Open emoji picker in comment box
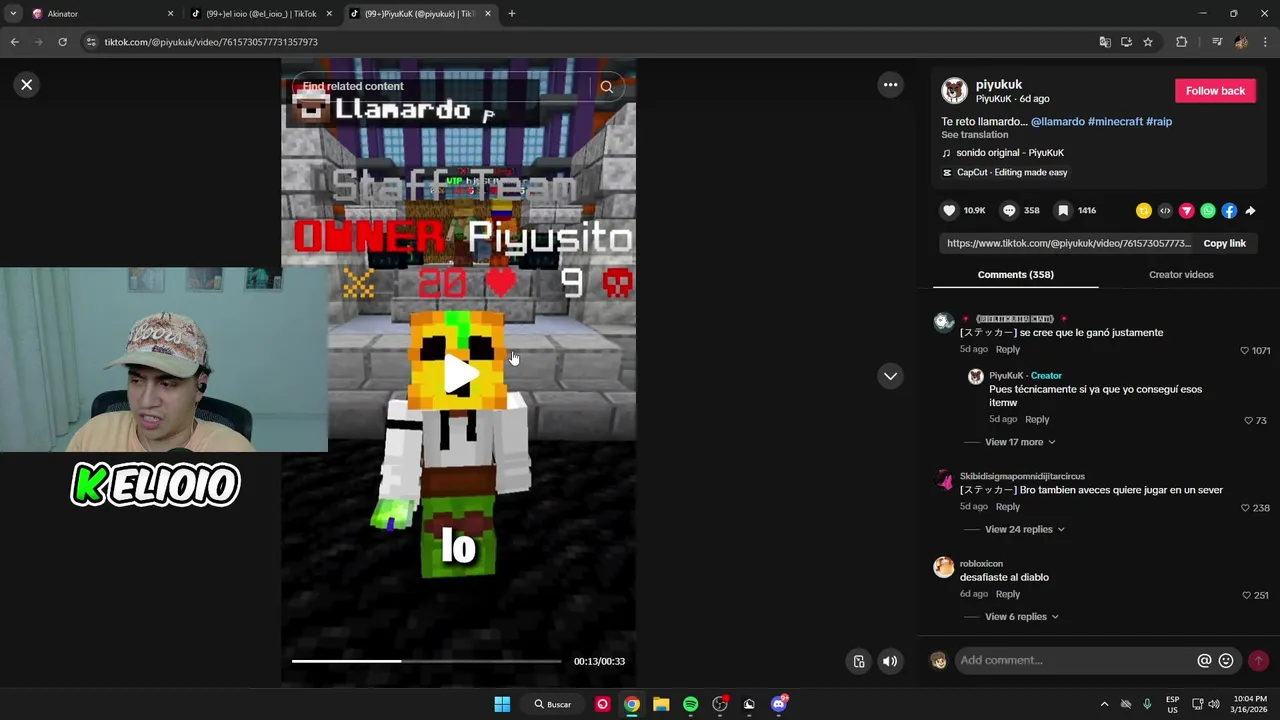 [x=1226, y=661]
